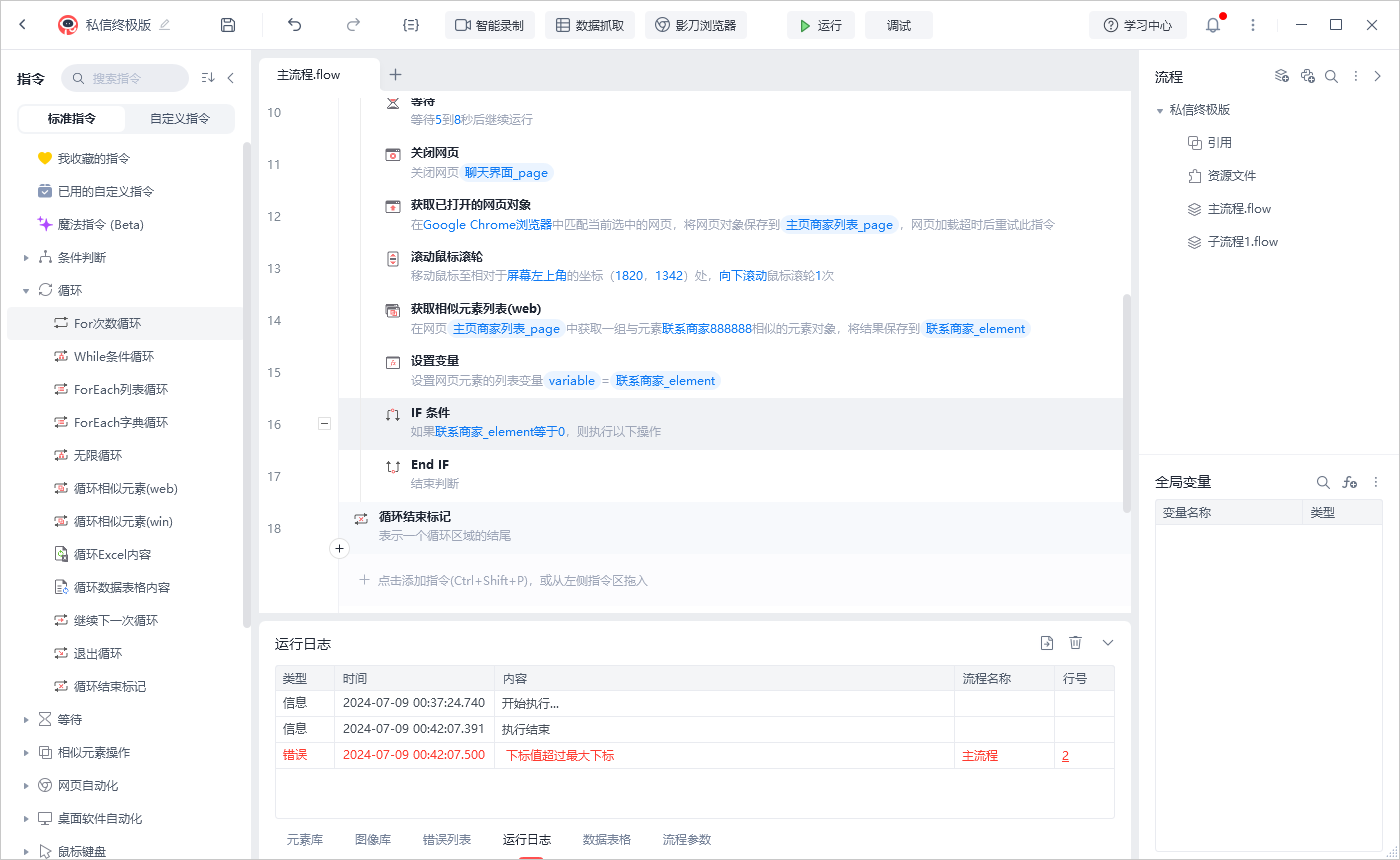The image size is (1400, 860).
Task: Click the export log icon in the run log panel
Action: [x=1047, y=643]
